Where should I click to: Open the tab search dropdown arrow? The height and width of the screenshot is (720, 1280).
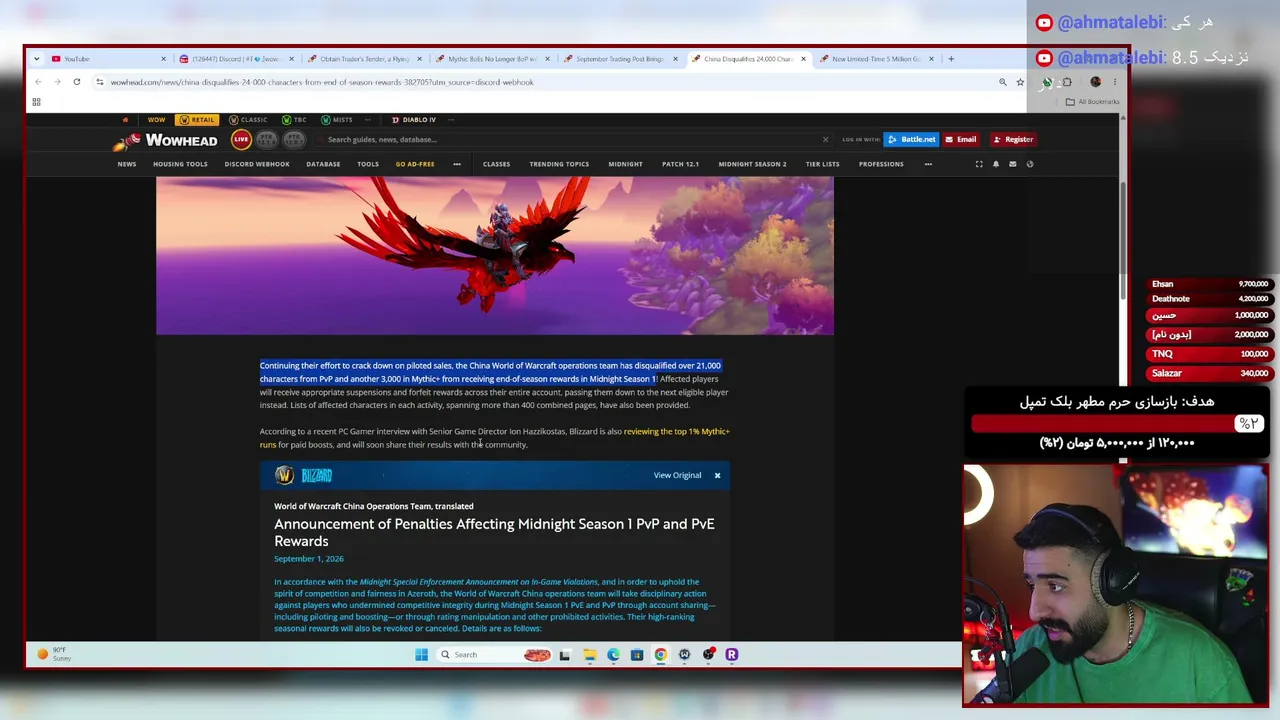coord(37,59)
